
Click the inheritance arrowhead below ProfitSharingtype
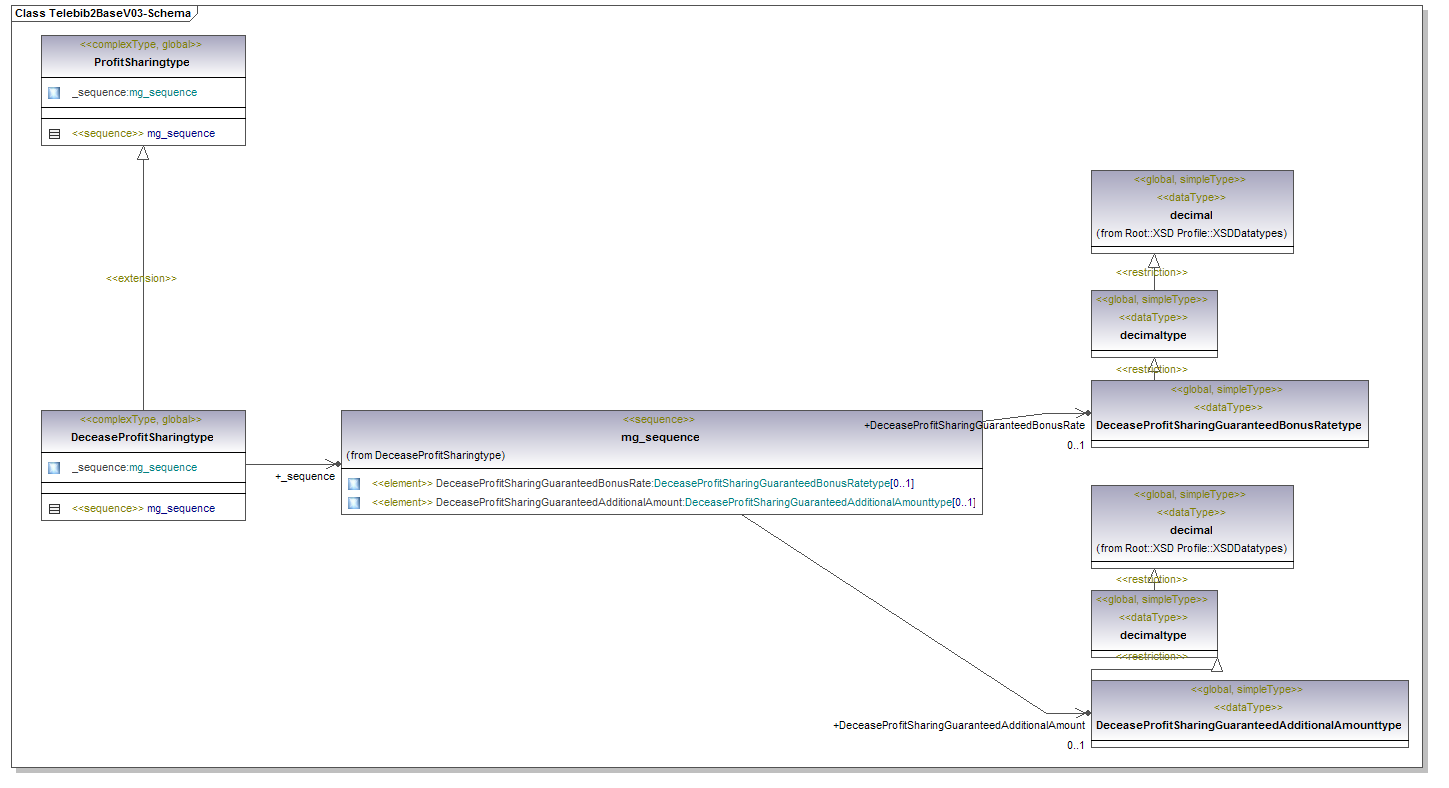143,153
